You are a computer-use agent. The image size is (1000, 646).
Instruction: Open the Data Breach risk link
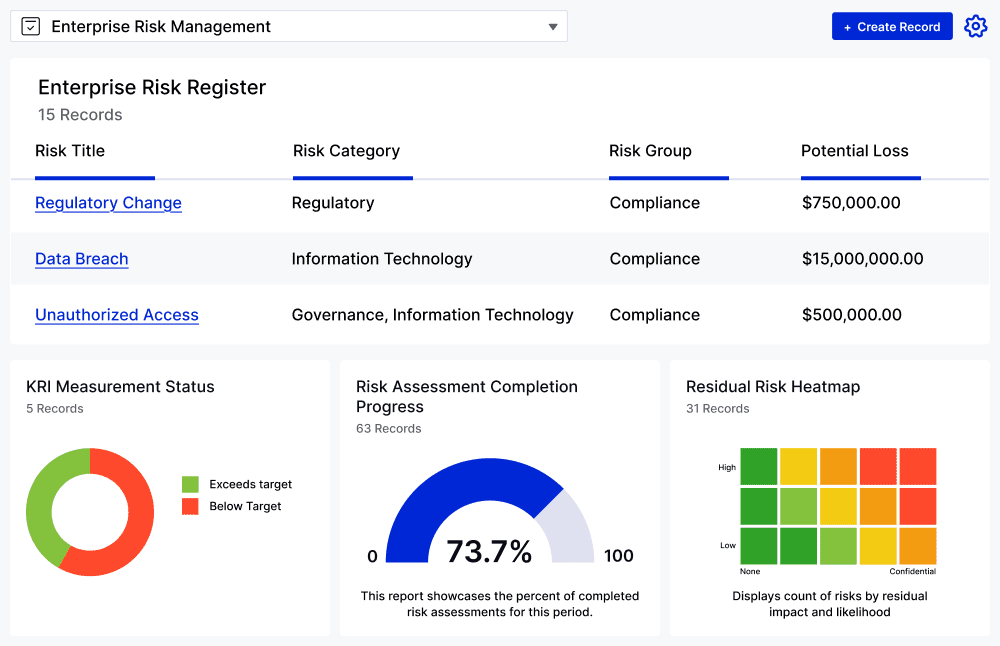point(81,259)
